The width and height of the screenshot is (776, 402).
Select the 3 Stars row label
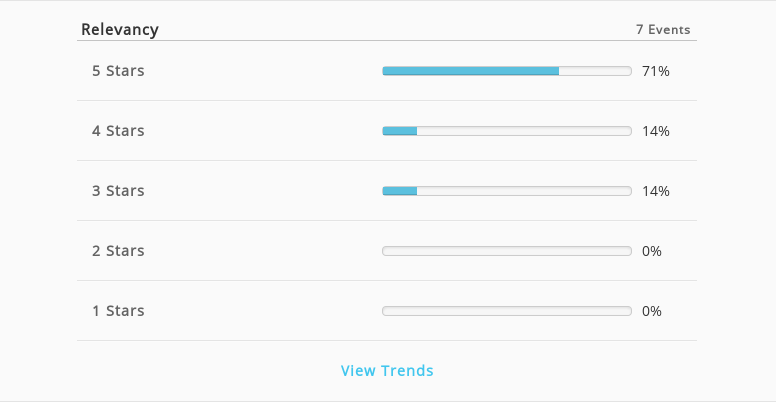[x=118, y=191]
